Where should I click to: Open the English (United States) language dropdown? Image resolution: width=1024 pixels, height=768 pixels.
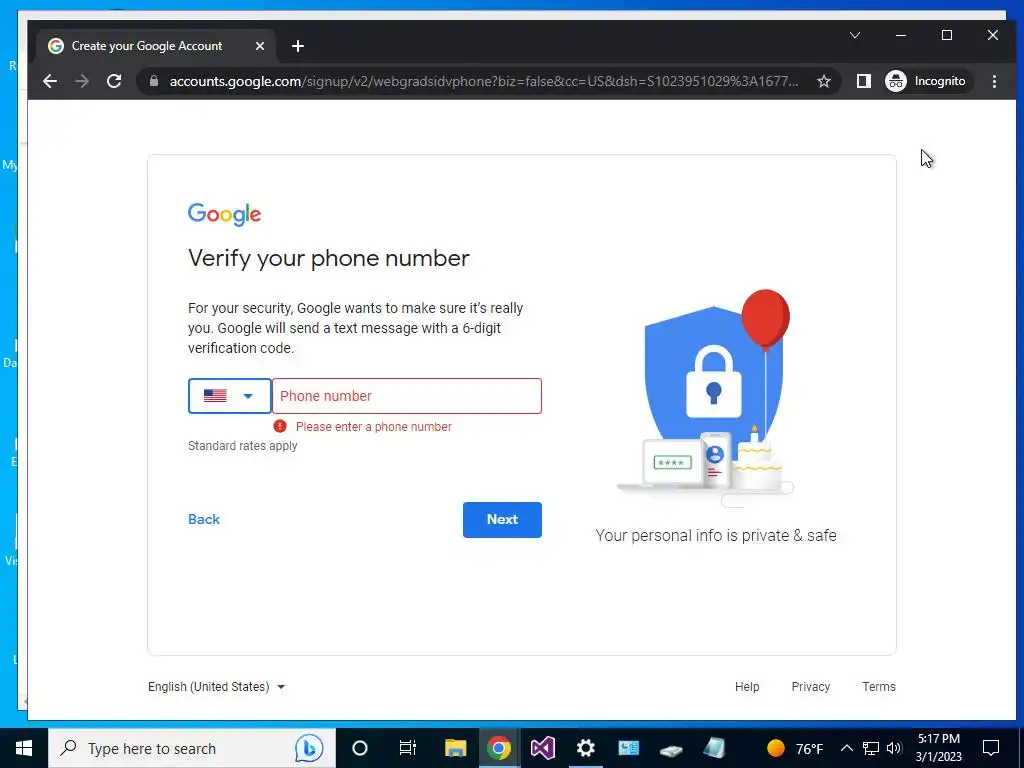tap(217, 686)
